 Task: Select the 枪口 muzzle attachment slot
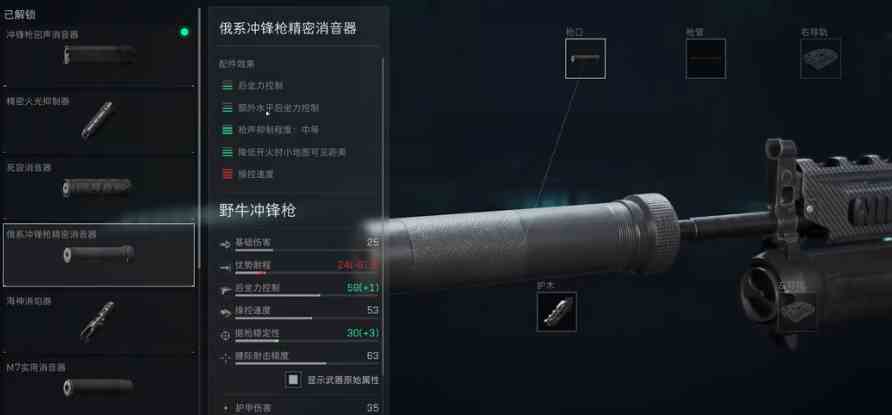coord(585,59)
